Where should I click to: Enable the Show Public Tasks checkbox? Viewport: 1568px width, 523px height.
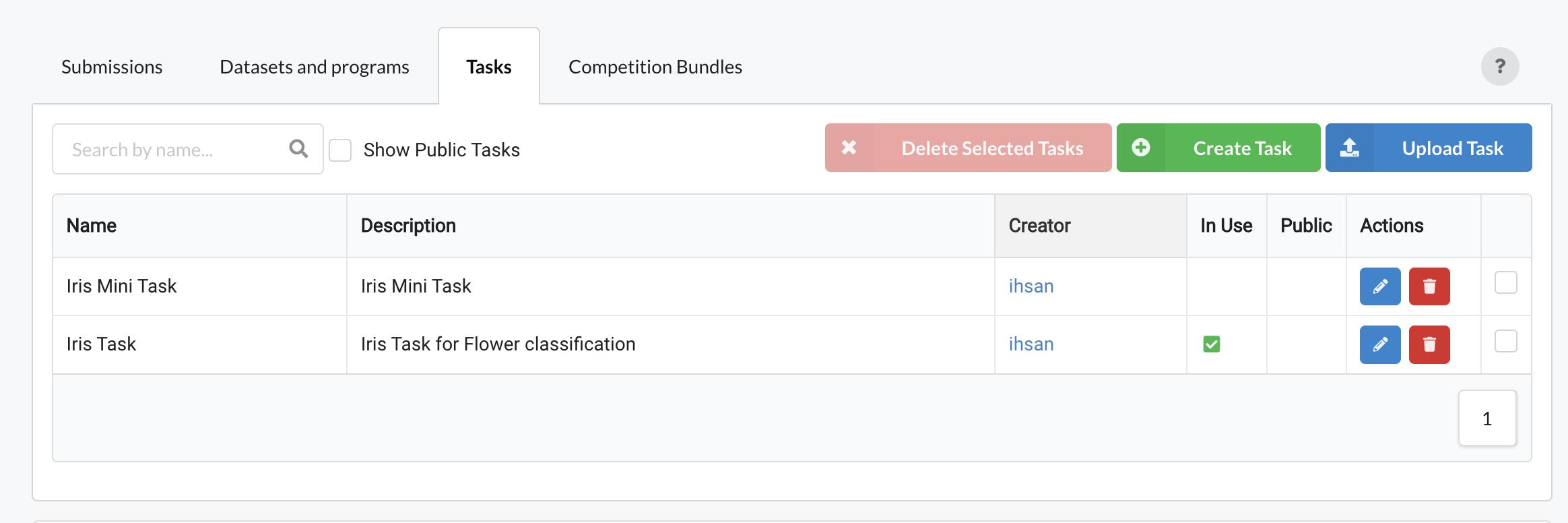click(x=340, y=150)
